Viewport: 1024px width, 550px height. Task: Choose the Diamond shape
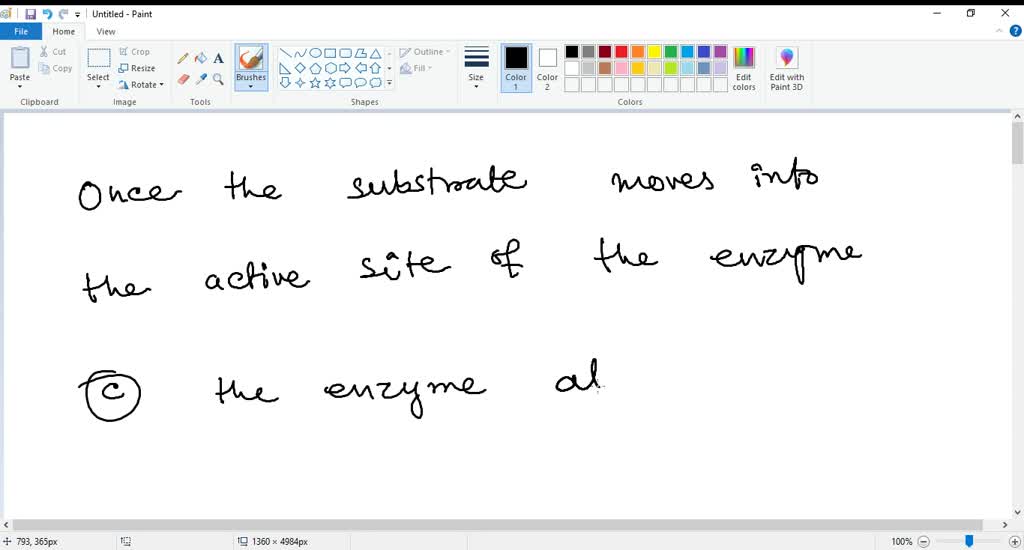click(x=300, y=68)
